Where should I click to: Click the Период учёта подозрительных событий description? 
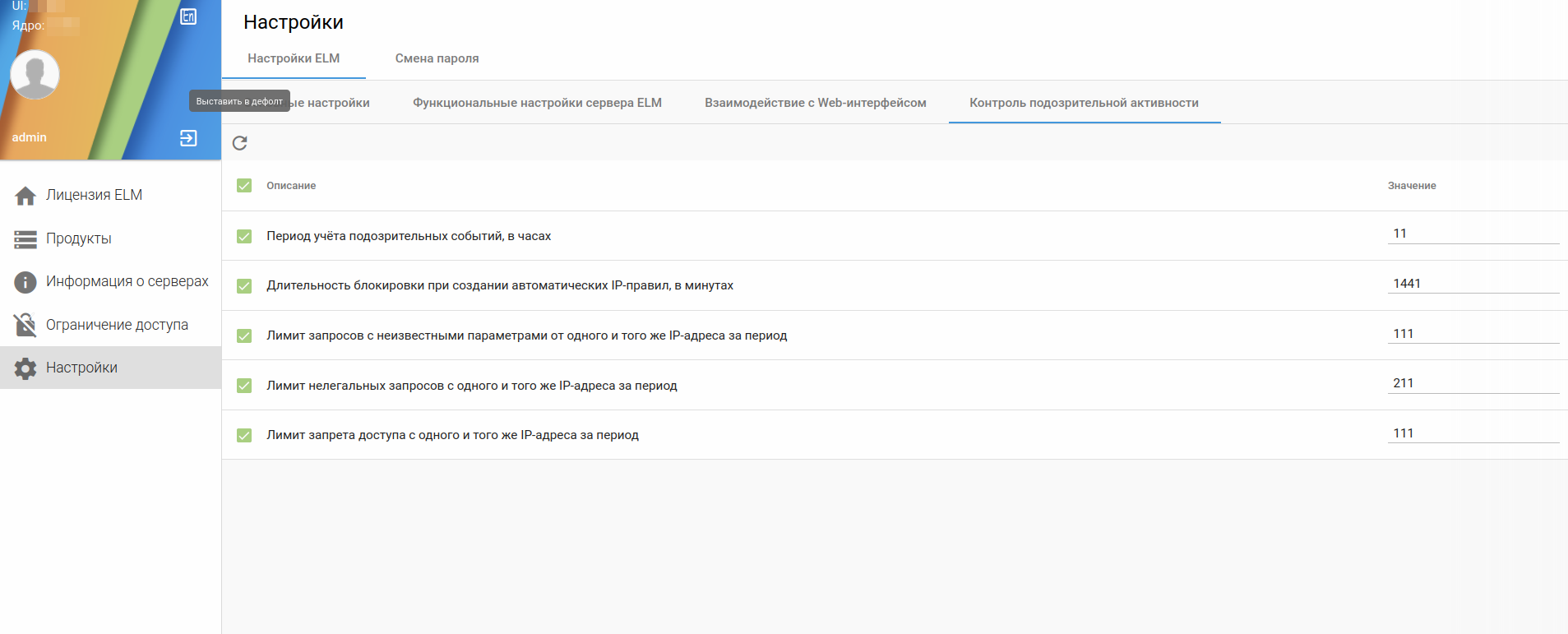pos(409,236)
